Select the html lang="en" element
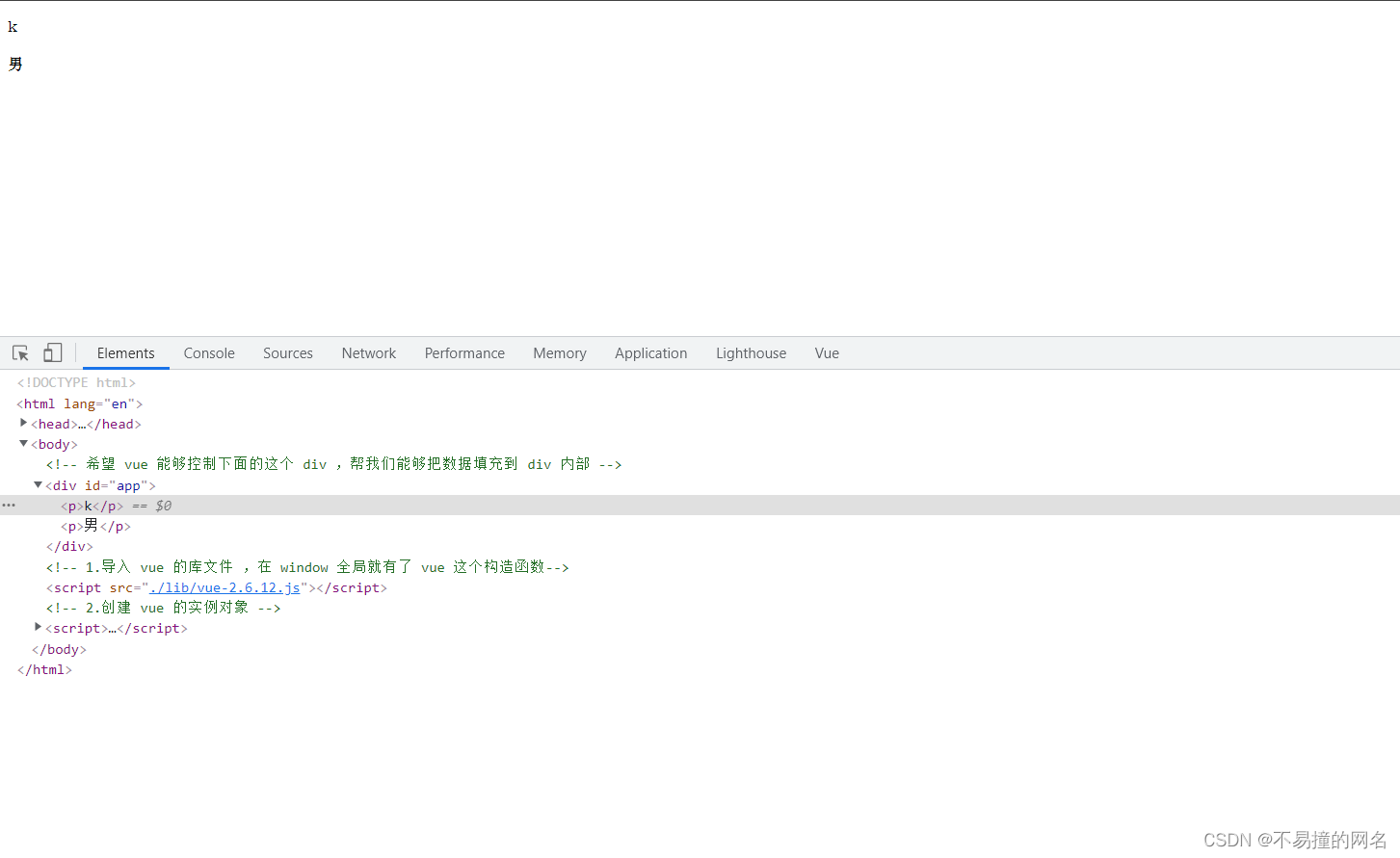Image resolution: width=1400 pixels, height=858 pixels. [80, 403]
